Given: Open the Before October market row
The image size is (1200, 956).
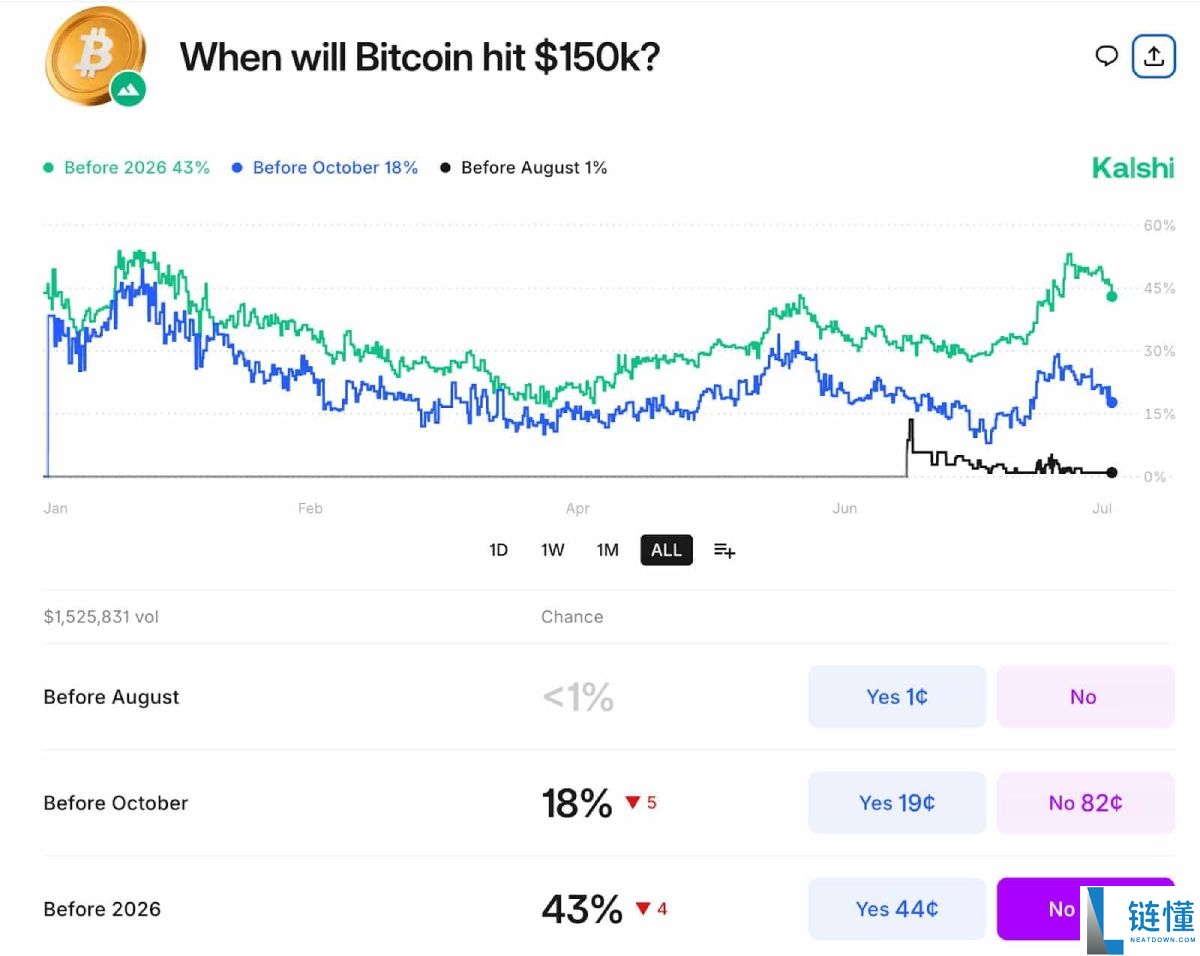Looking at the screenshot, I should click(x=116, y=803).
